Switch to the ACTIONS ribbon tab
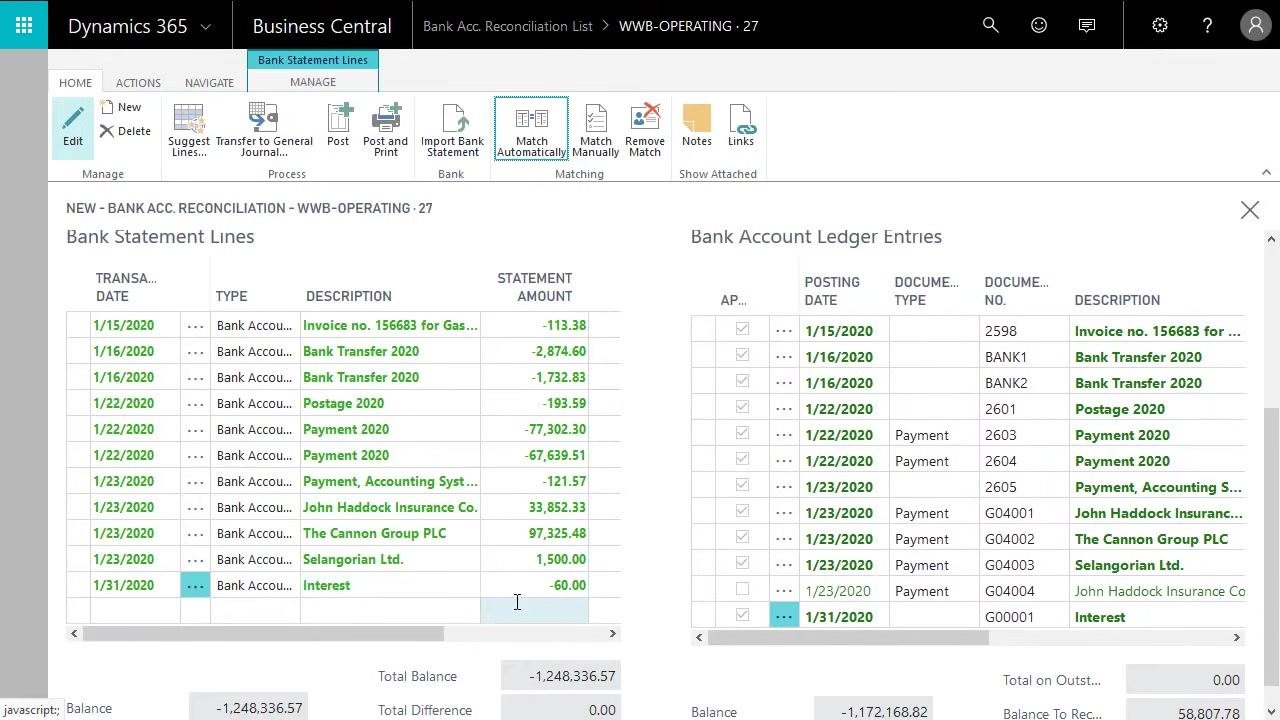The height and width of the screenshot is (720, 1280). coord(138,83)
